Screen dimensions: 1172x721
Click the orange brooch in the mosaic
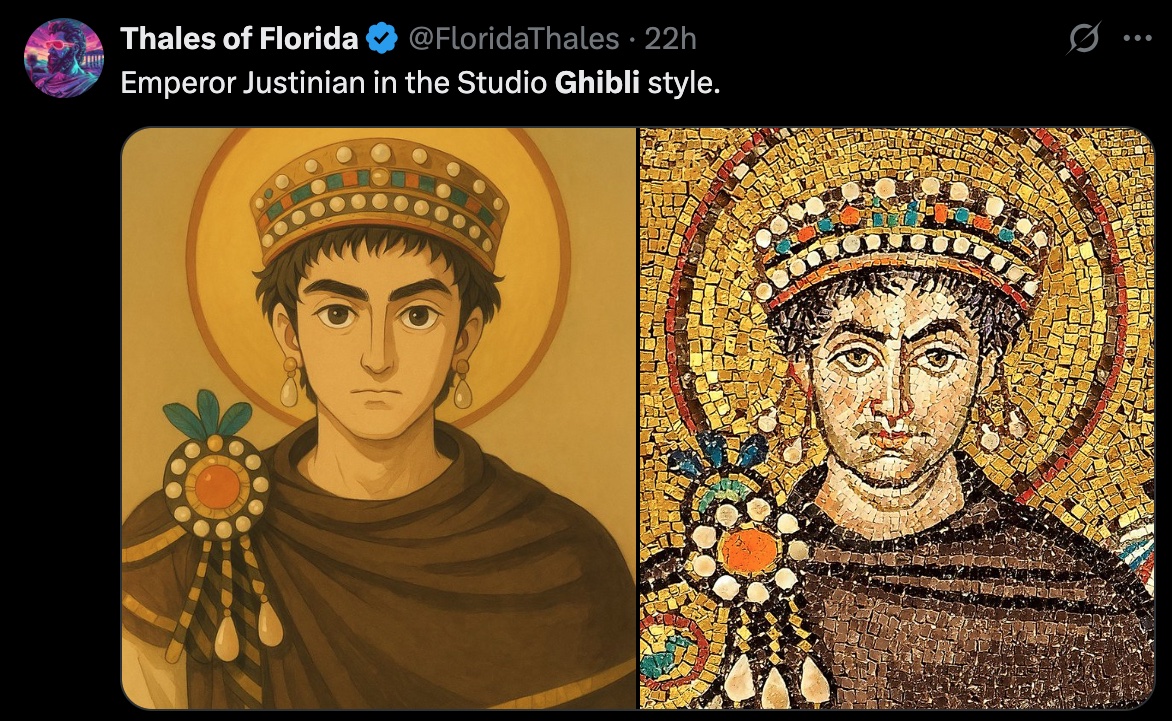coord(745,551)
